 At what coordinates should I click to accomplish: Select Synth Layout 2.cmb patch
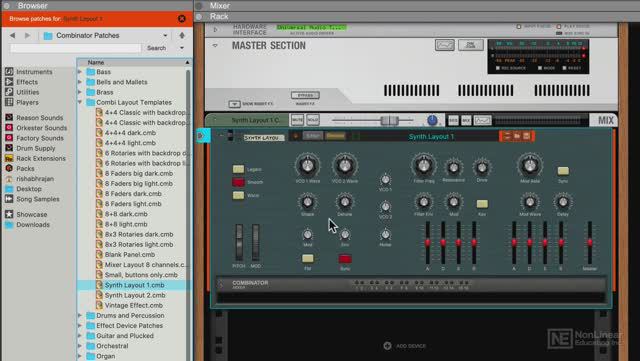click(134, 295)
